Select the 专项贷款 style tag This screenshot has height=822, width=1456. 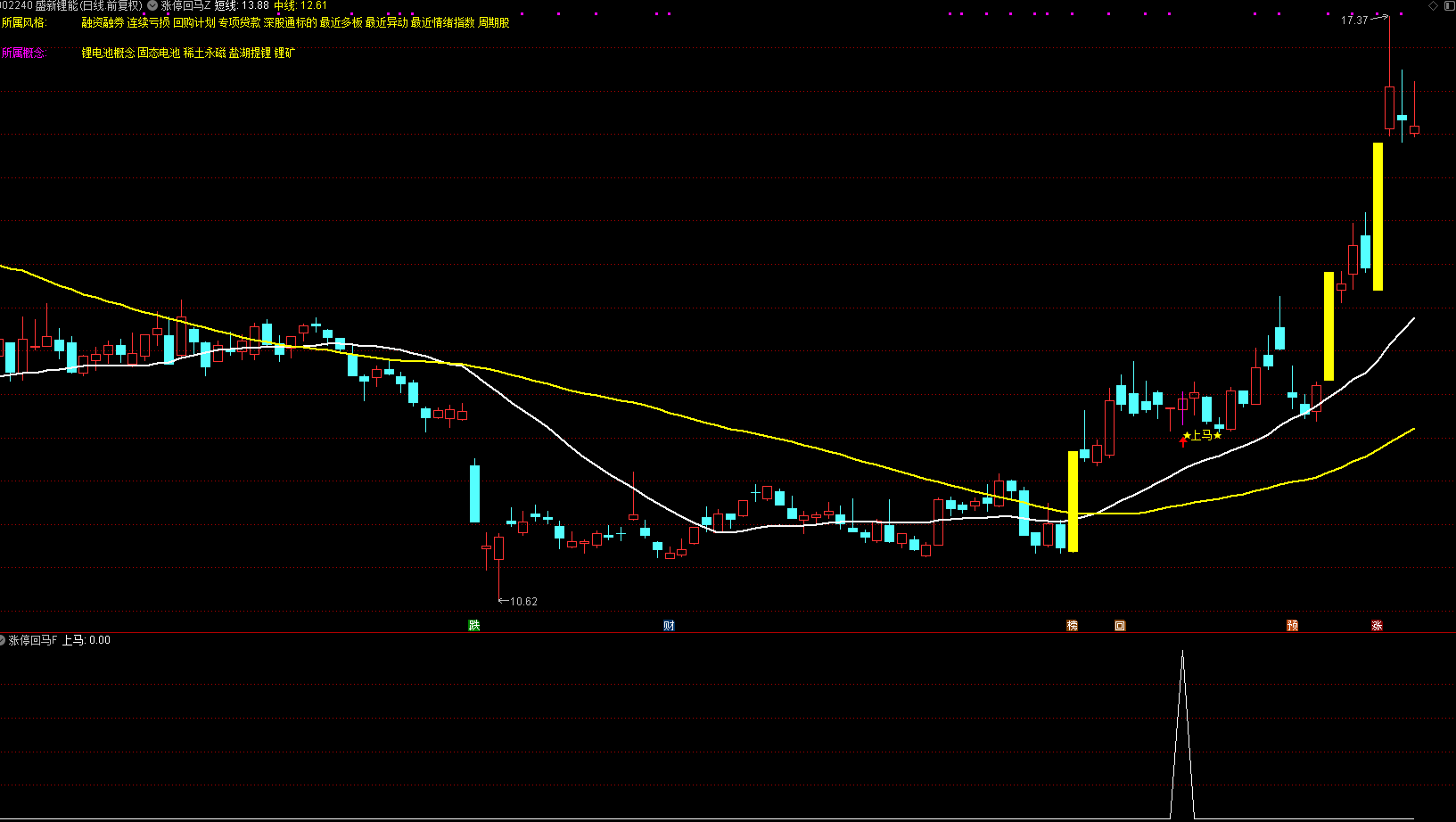tap(240, 22)
